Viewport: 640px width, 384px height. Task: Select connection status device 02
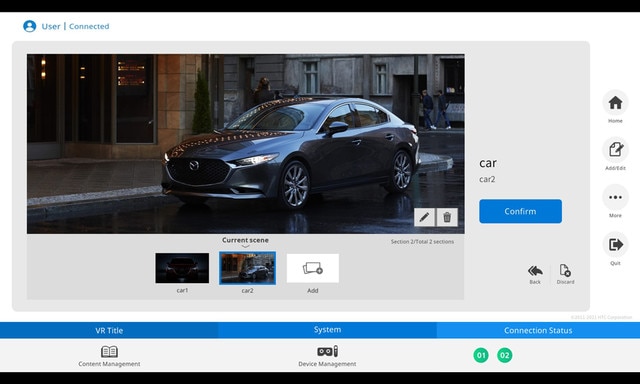tap(504, 355)
